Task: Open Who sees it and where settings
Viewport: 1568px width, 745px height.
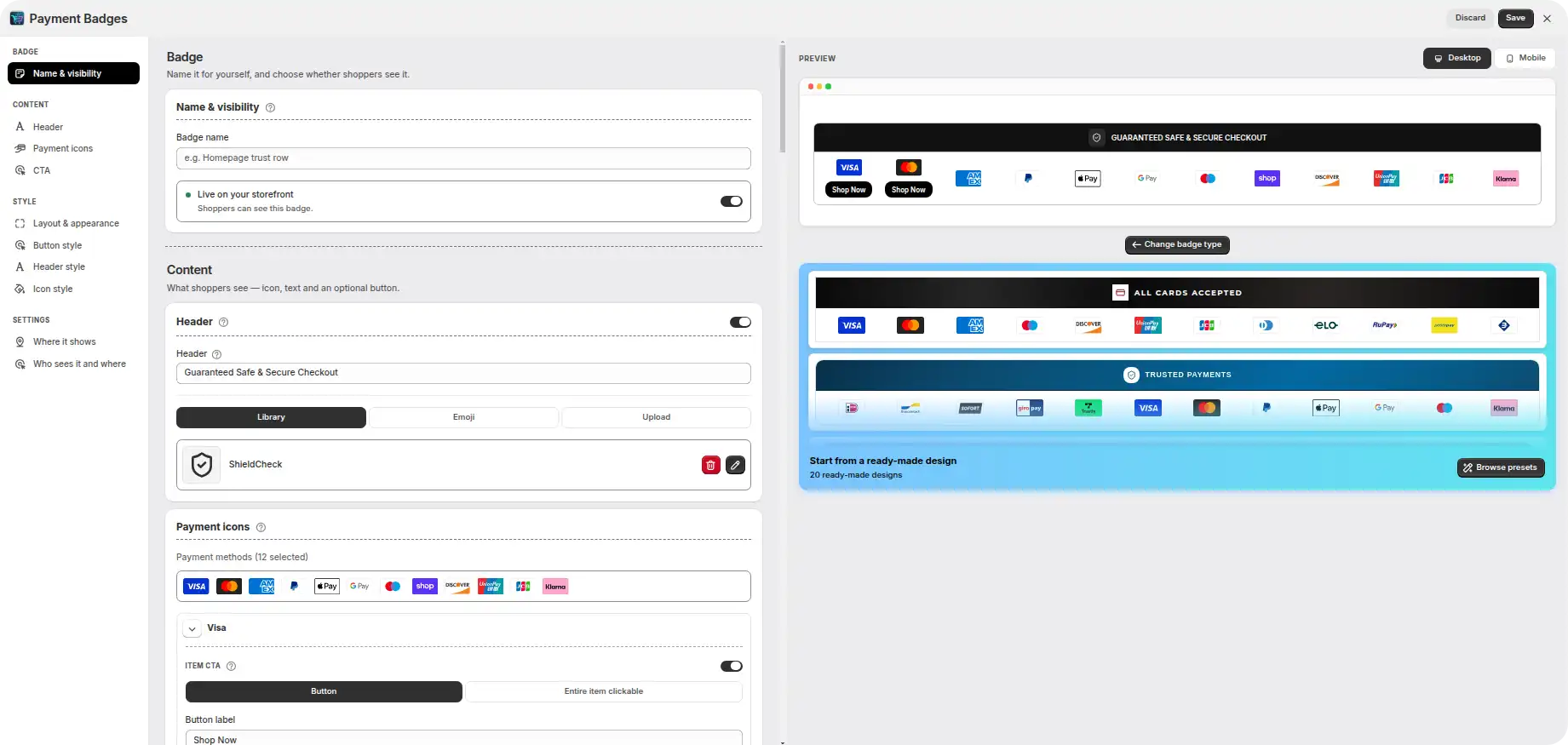Action: pos(79,364)
